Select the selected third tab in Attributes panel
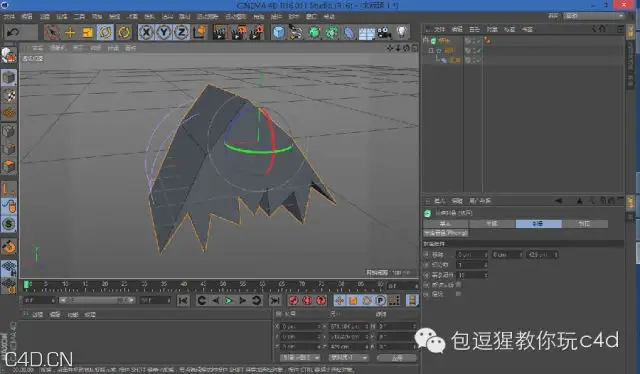Image resolution: width=640 pixels, height=374 pixels. tap(538, 224)
